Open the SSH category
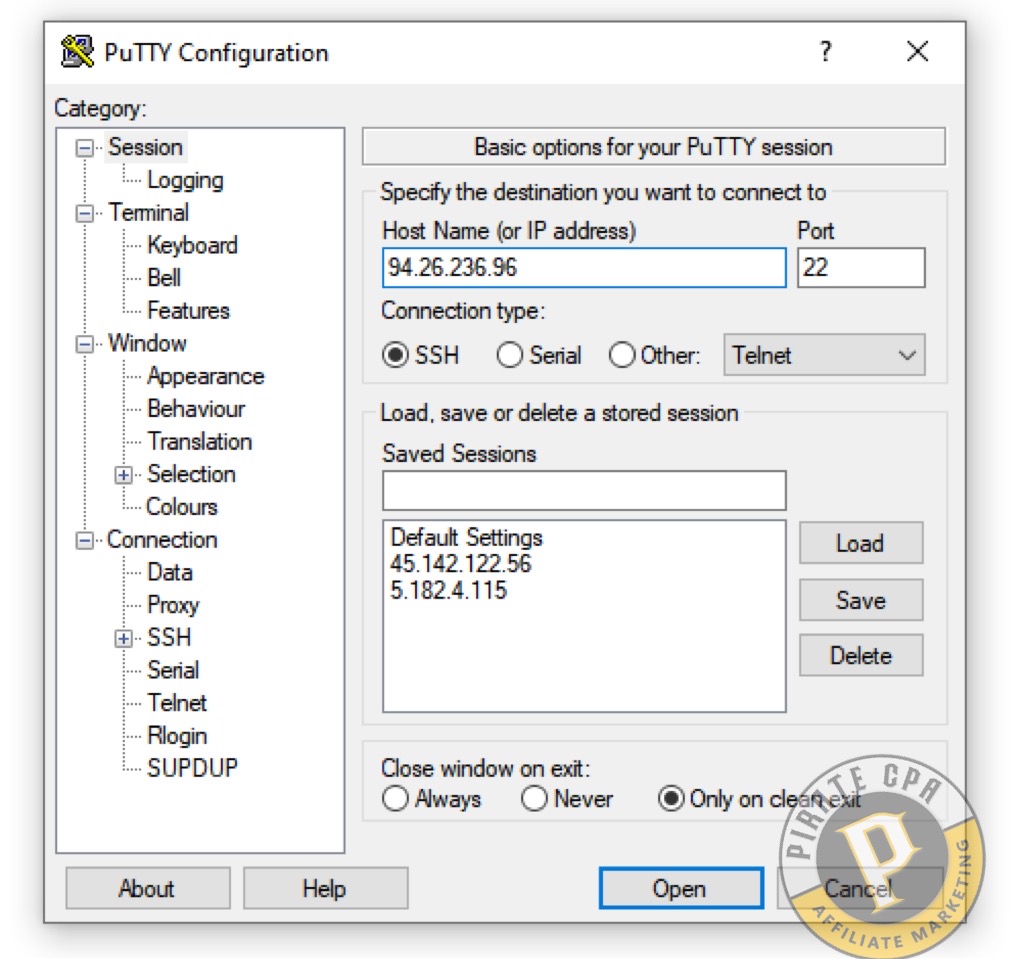 (x=169, y=638)
